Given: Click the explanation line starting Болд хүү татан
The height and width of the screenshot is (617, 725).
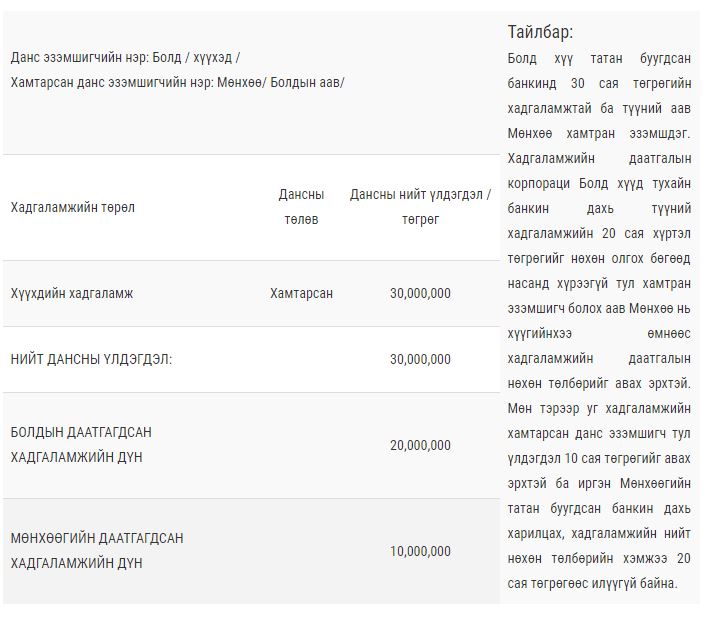Looking at the screenshot, I should coord(599,58).
